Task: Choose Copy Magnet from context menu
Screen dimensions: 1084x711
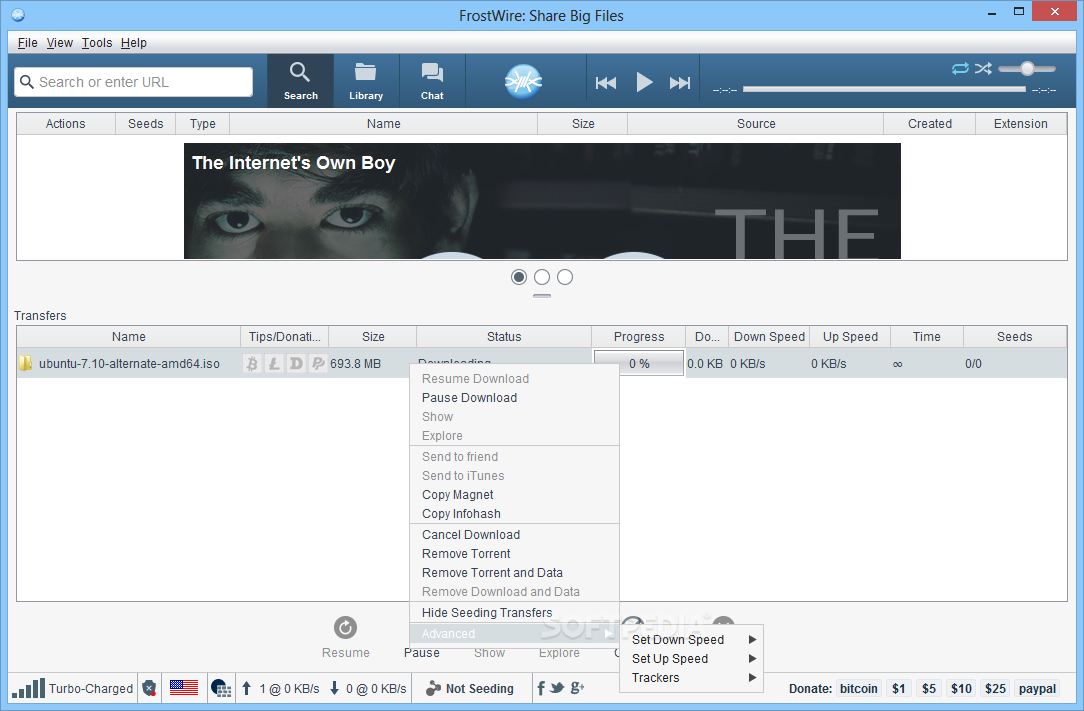Action: [x=514, y=495]
